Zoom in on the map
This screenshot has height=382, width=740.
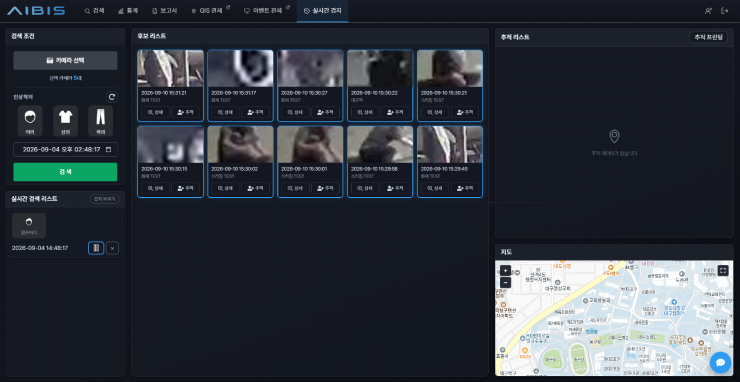[505, 271]
